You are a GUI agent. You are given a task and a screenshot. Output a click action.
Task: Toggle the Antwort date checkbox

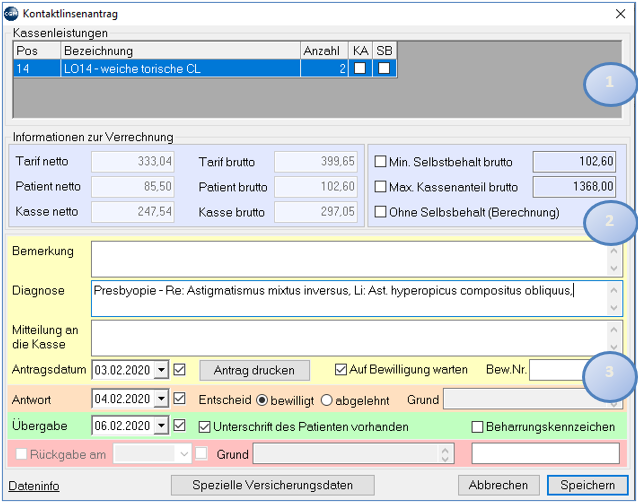[x=179, y=398]
